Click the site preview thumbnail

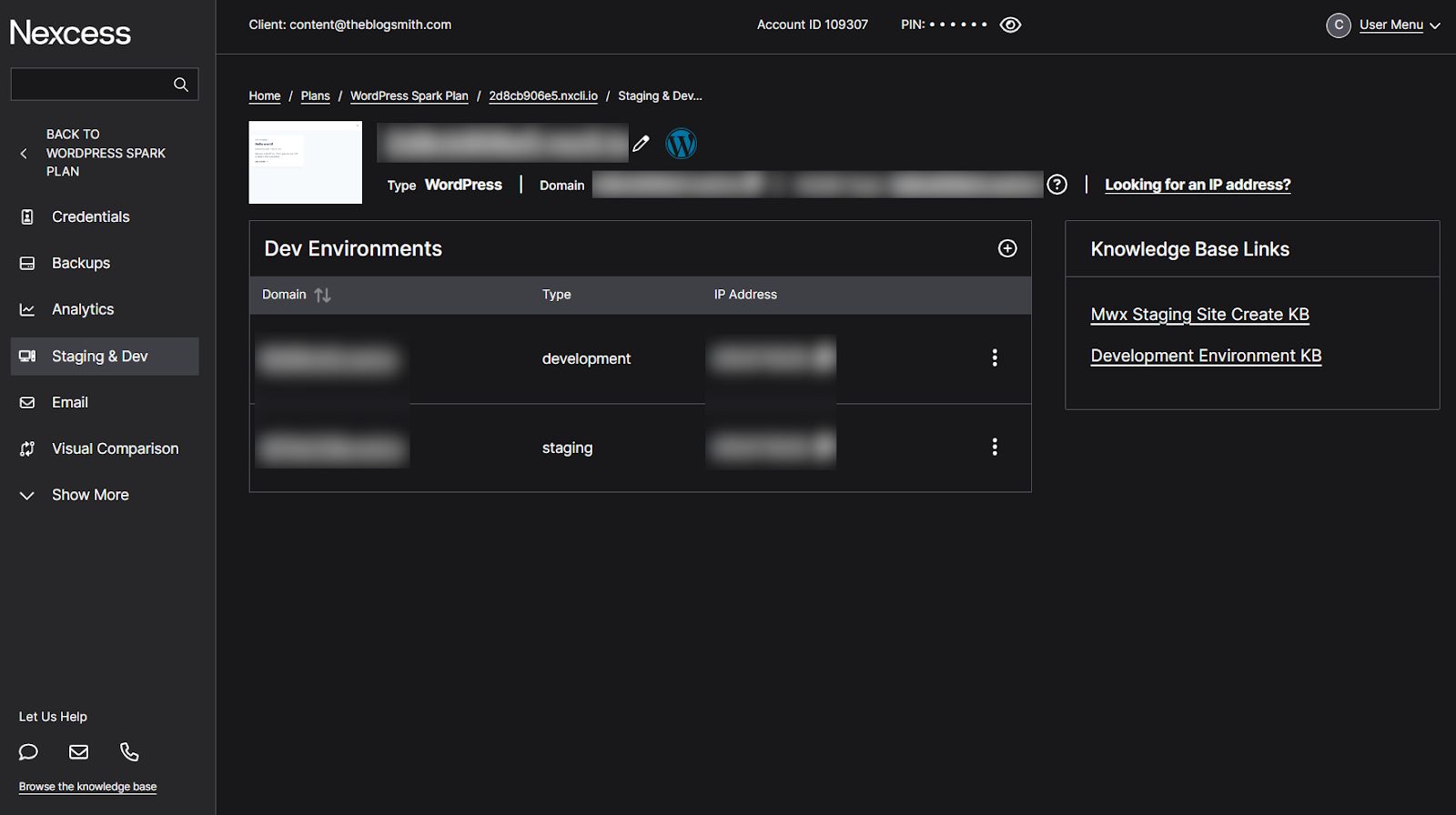[306, 163]
